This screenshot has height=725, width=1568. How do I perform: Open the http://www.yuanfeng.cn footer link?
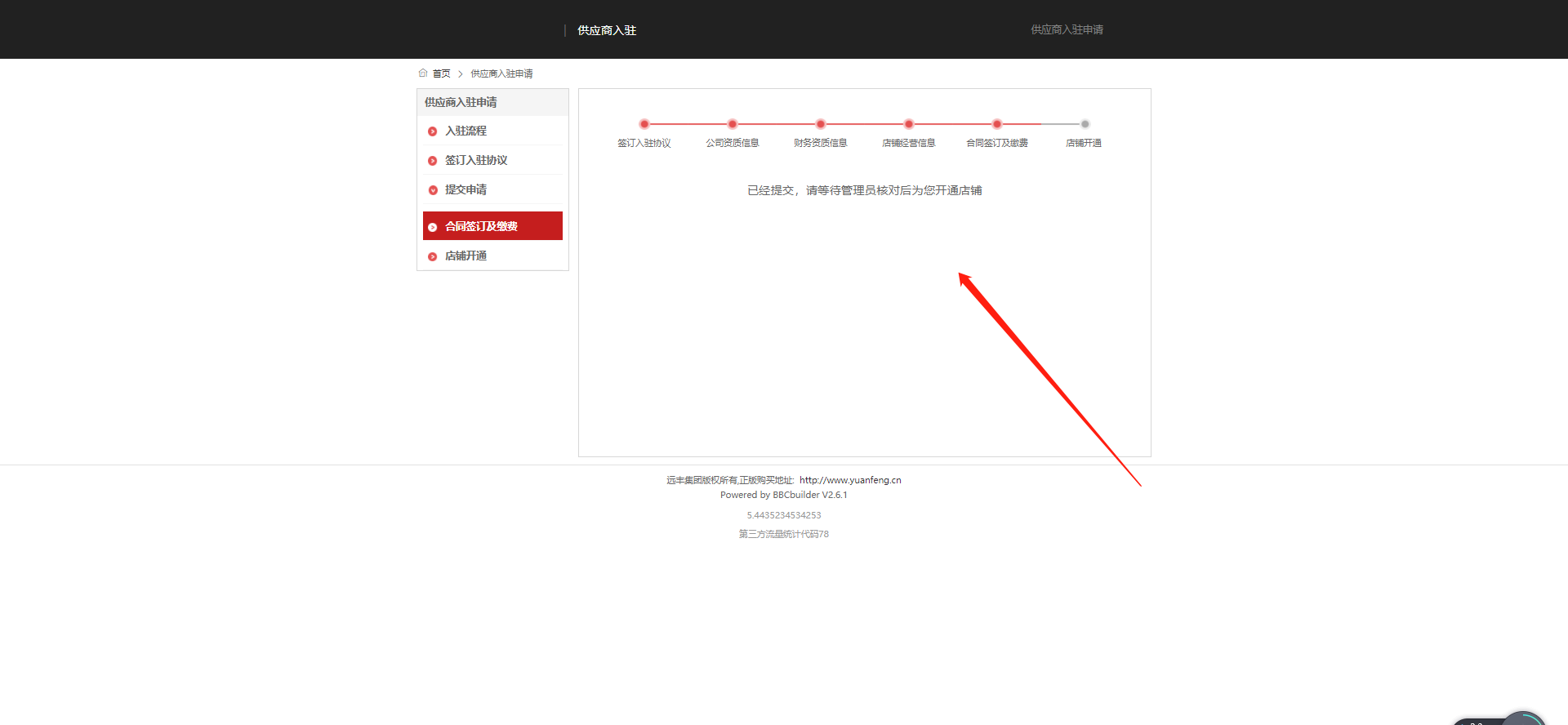click(850, 480)
